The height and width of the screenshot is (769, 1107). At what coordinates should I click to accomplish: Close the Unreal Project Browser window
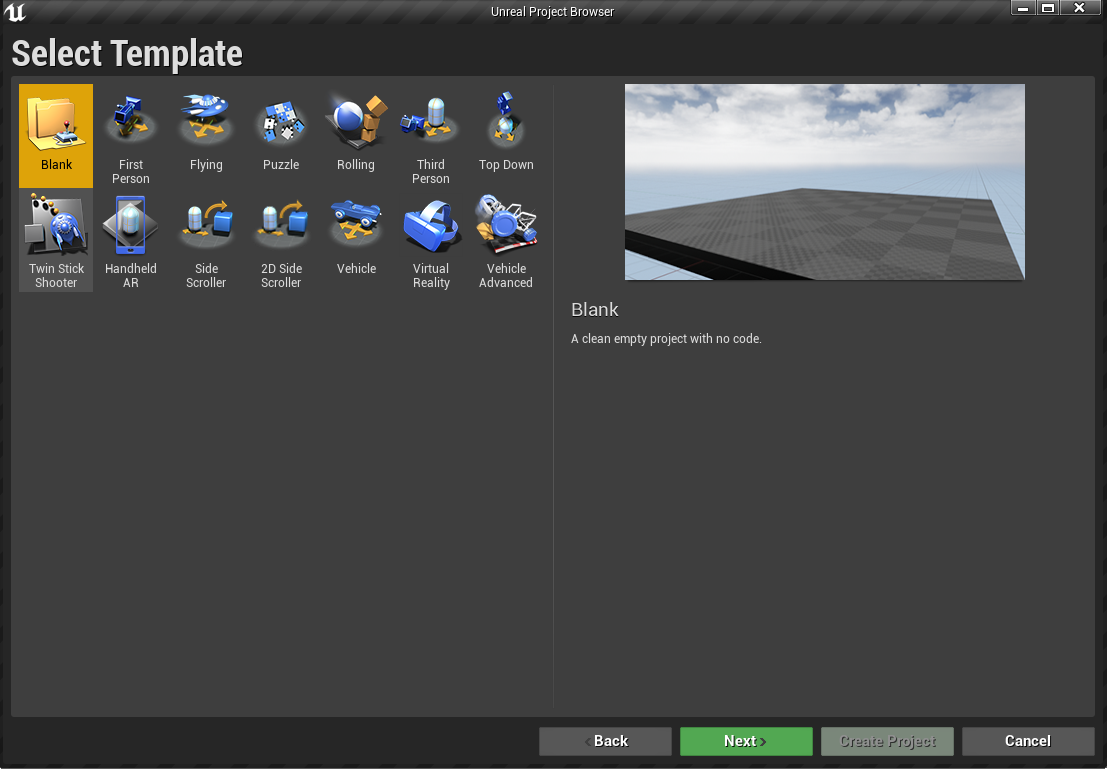point(1079,8)
